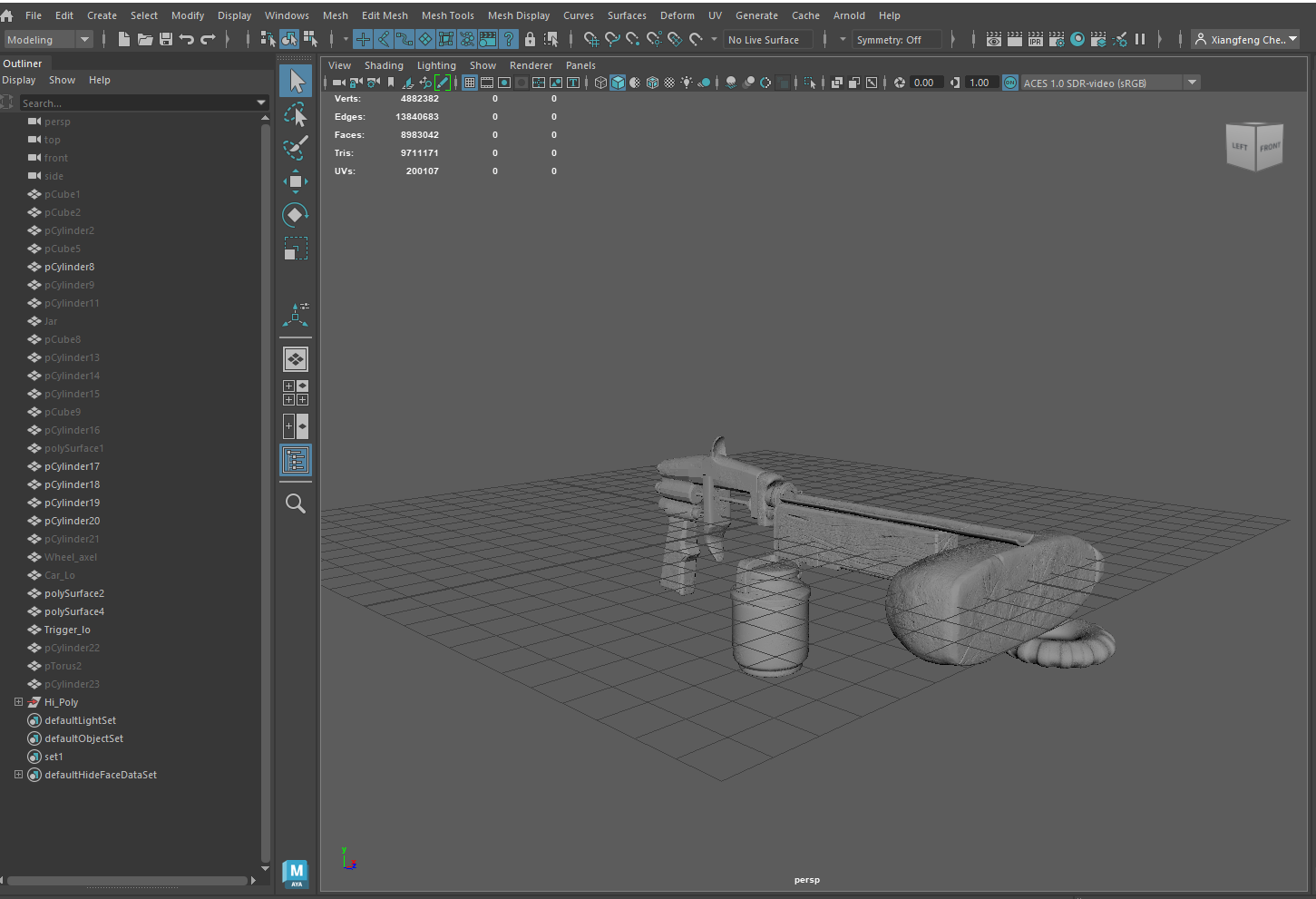Open the magnet live-surface options arrow
This screenshot has width=1316, height=899.
point(714,39)
